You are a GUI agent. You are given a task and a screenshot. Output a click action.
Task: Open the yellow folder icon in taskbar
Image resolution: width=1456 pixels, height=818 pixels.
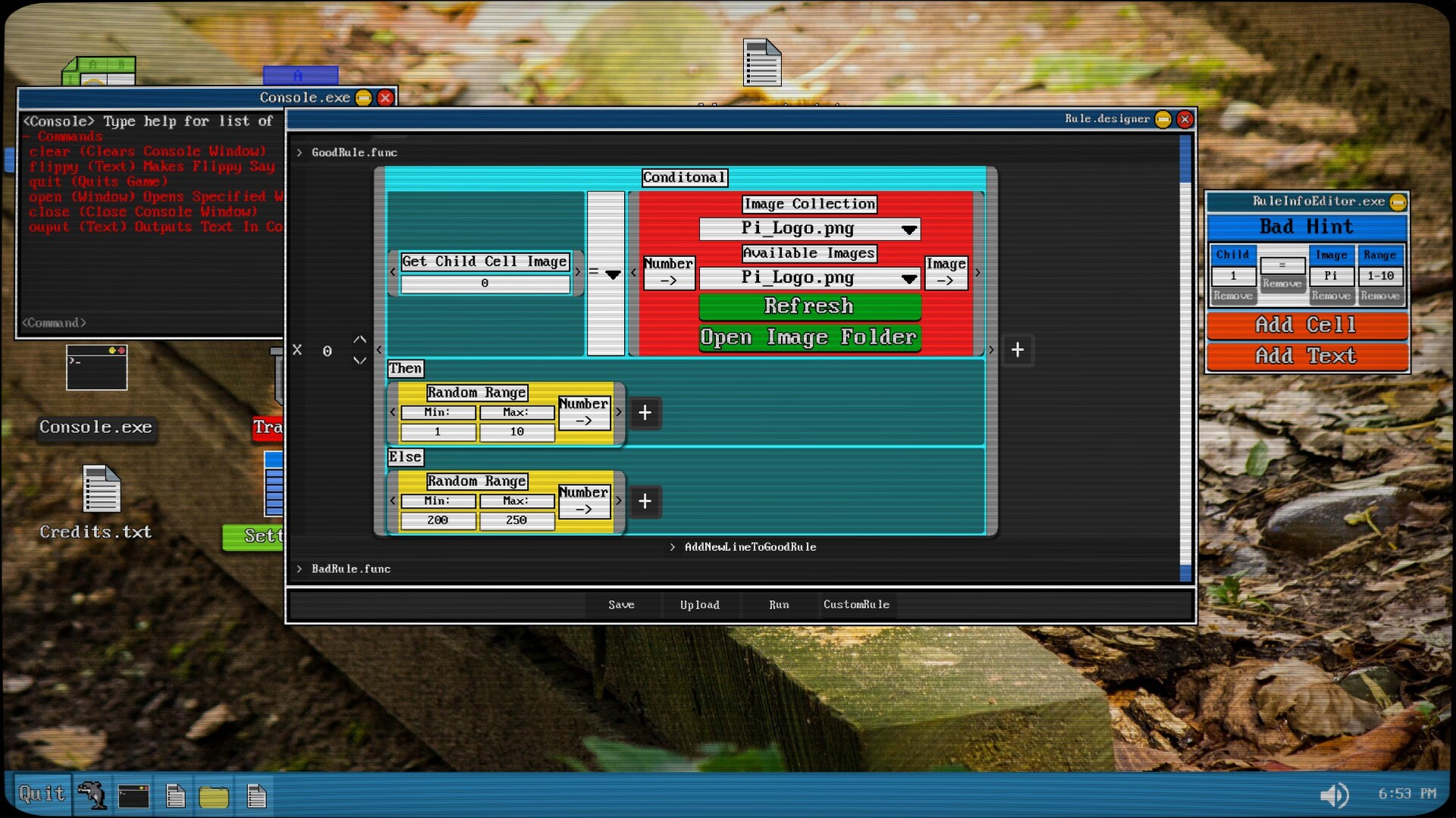[214, 796]
